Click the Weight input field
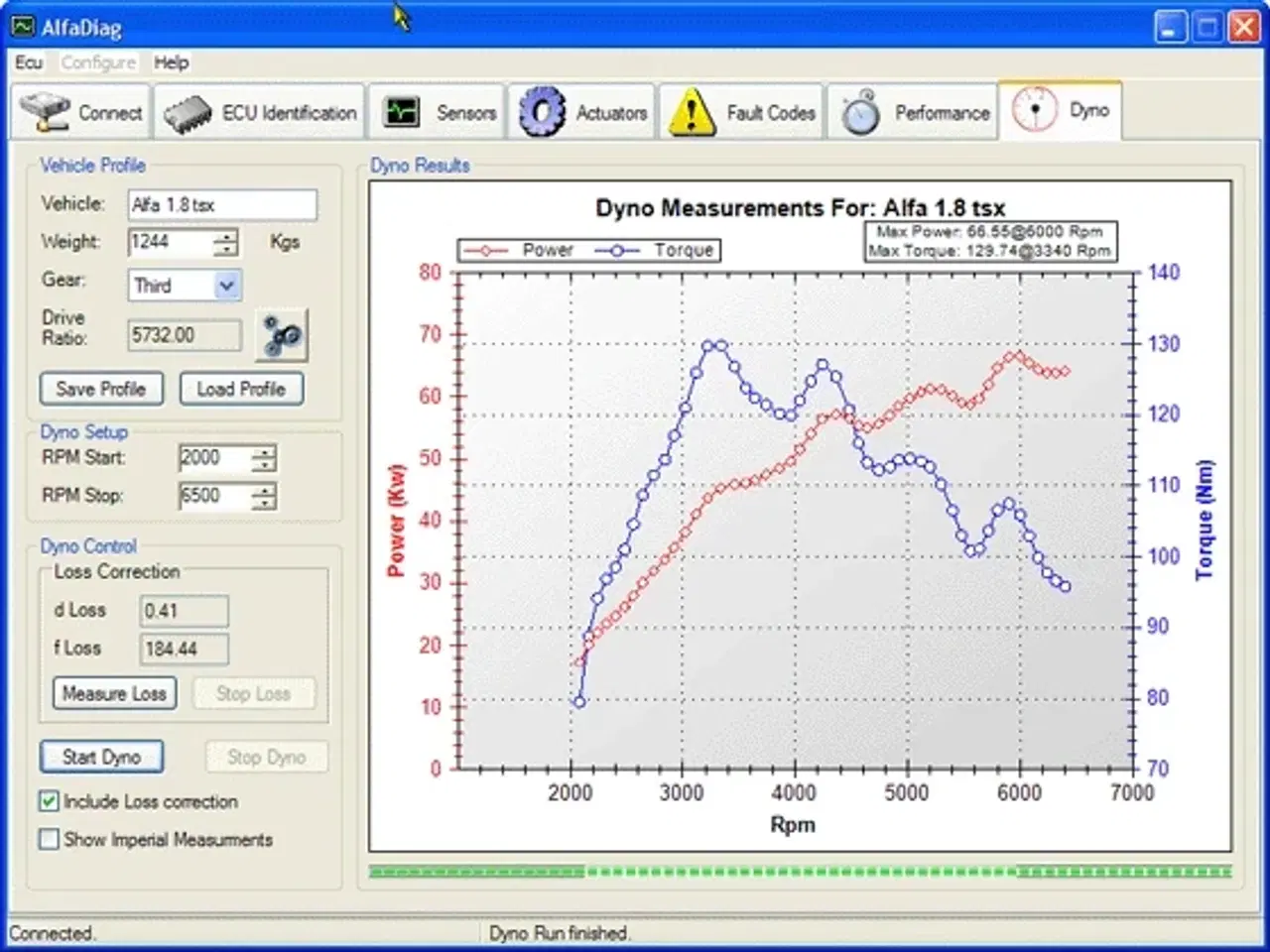The height and width of the screenshot is (952, 1270). click(x=171, y=242)
